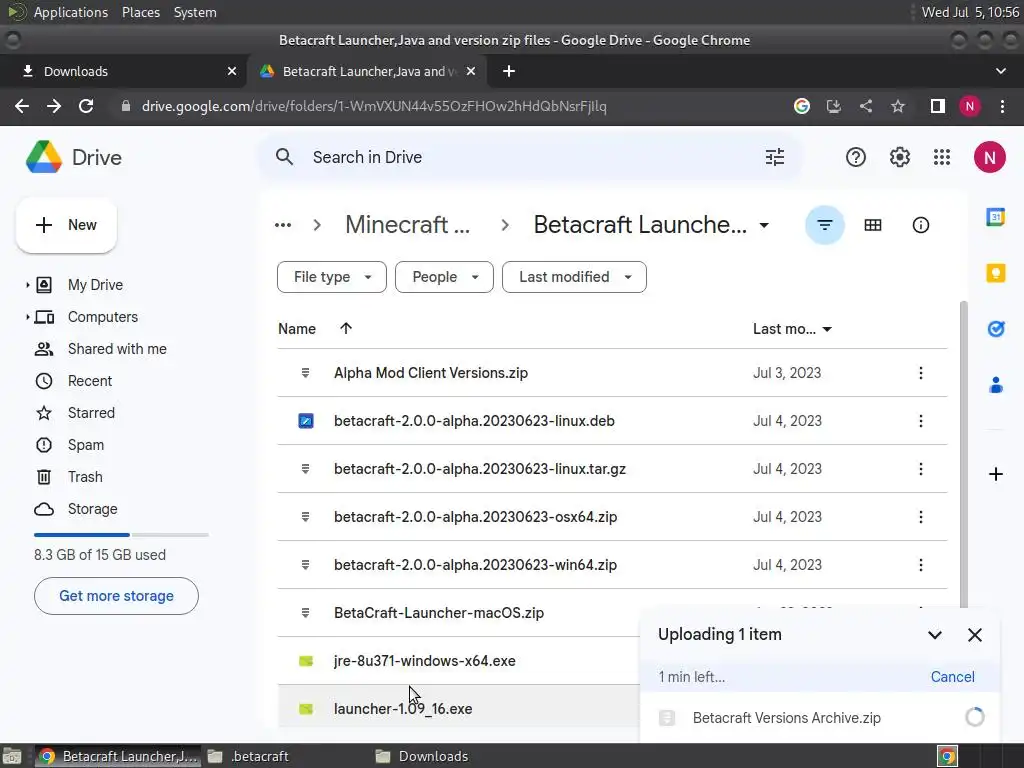Open more actions for betacraft linux.tar.gz

[921, 469]
